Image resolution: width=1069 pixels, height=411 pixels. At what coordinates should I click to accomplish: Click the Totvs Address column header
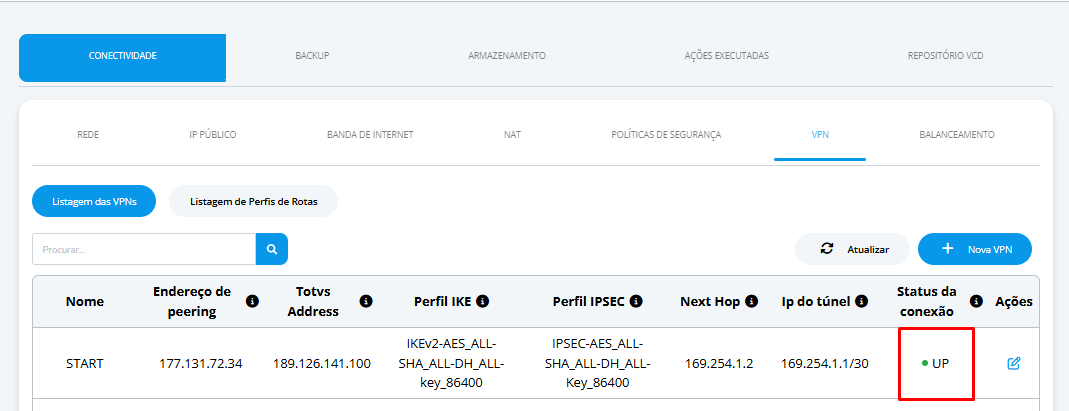pyautogui.click(x=313, y=301)
